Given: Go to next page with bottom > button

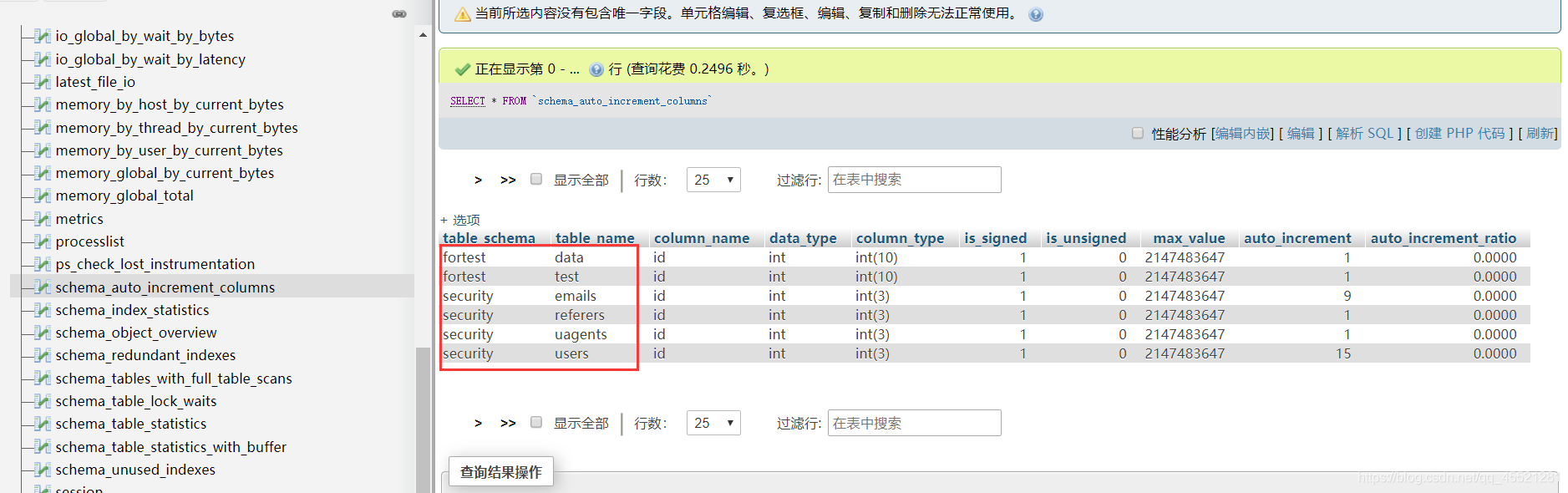Looking at the screenshot, I should [x=478, y=423].
